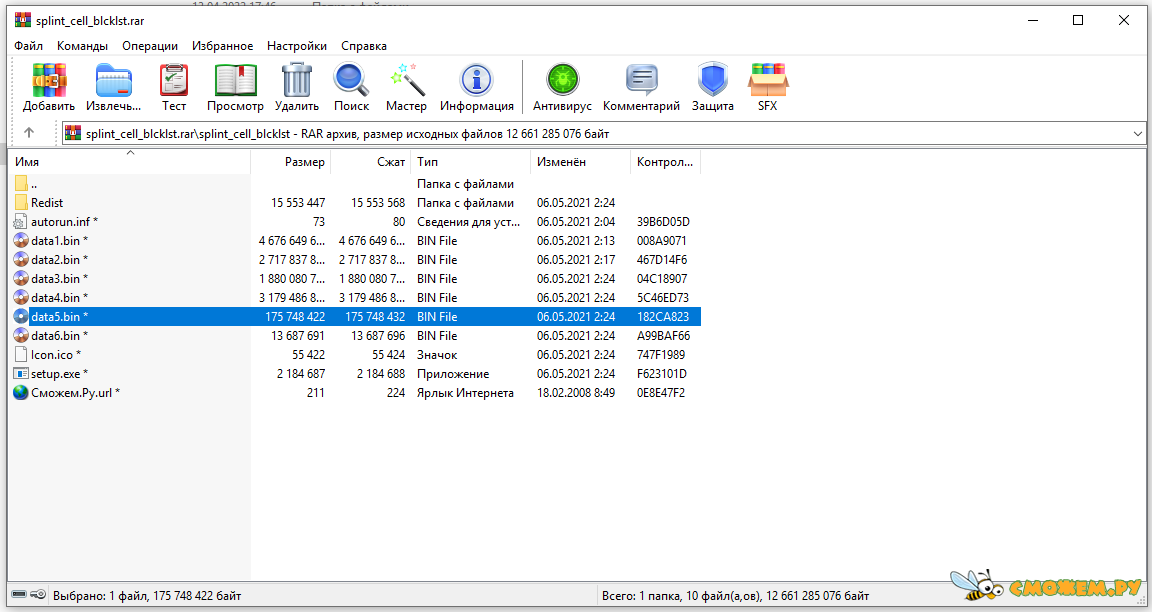Screen dimensions: 1152x612
Task: Click the data1.bin file icon
Action: 21,240
